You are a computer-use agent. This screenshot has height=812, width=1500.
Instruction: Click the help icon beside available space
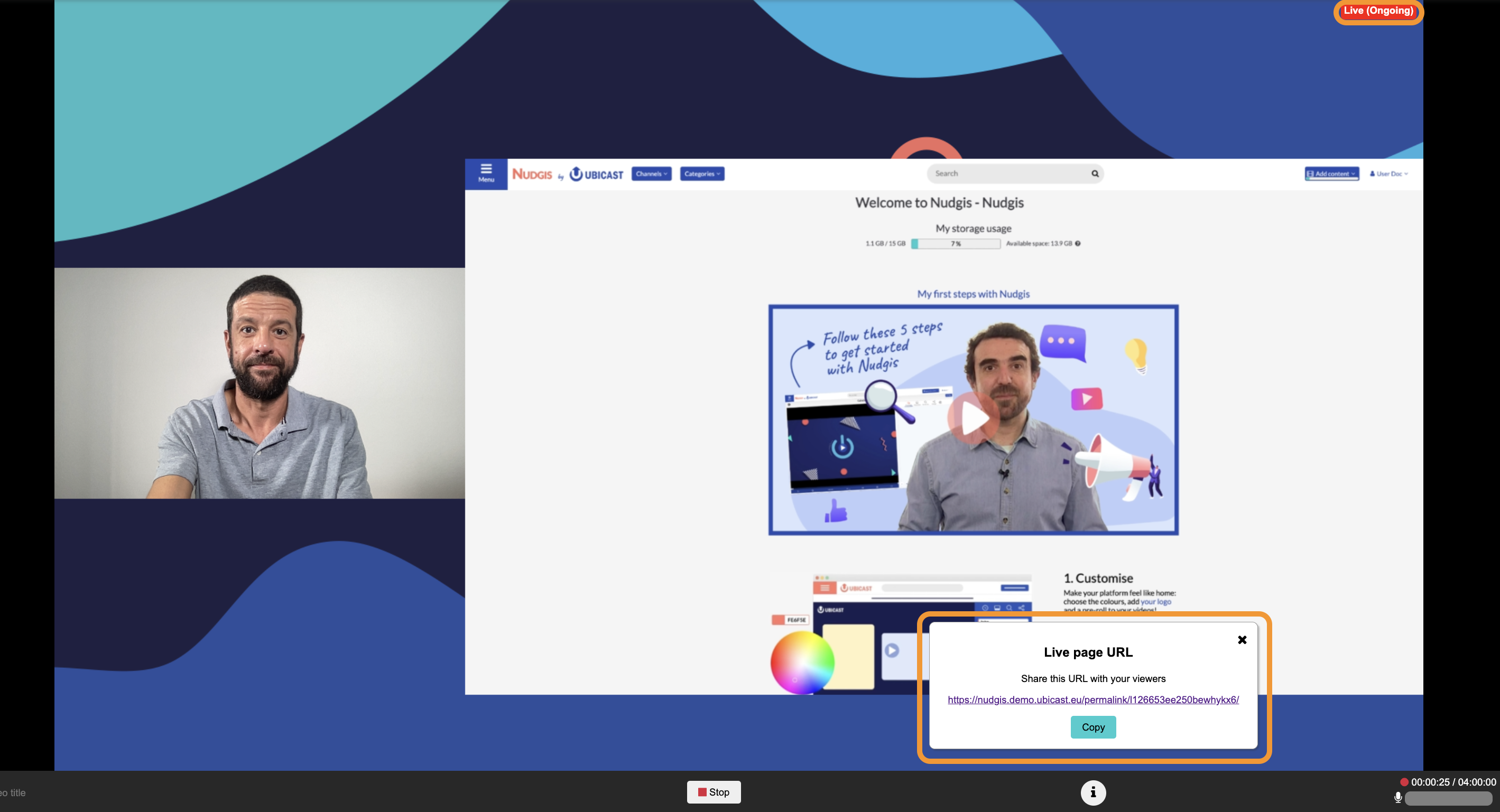pos(1077,244)
